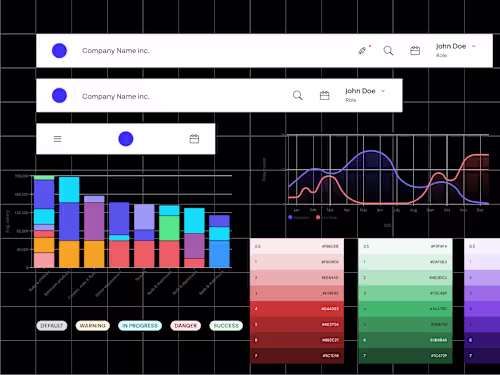
Task: Toggle the blue series legend under the line chart
Action: 299,217
